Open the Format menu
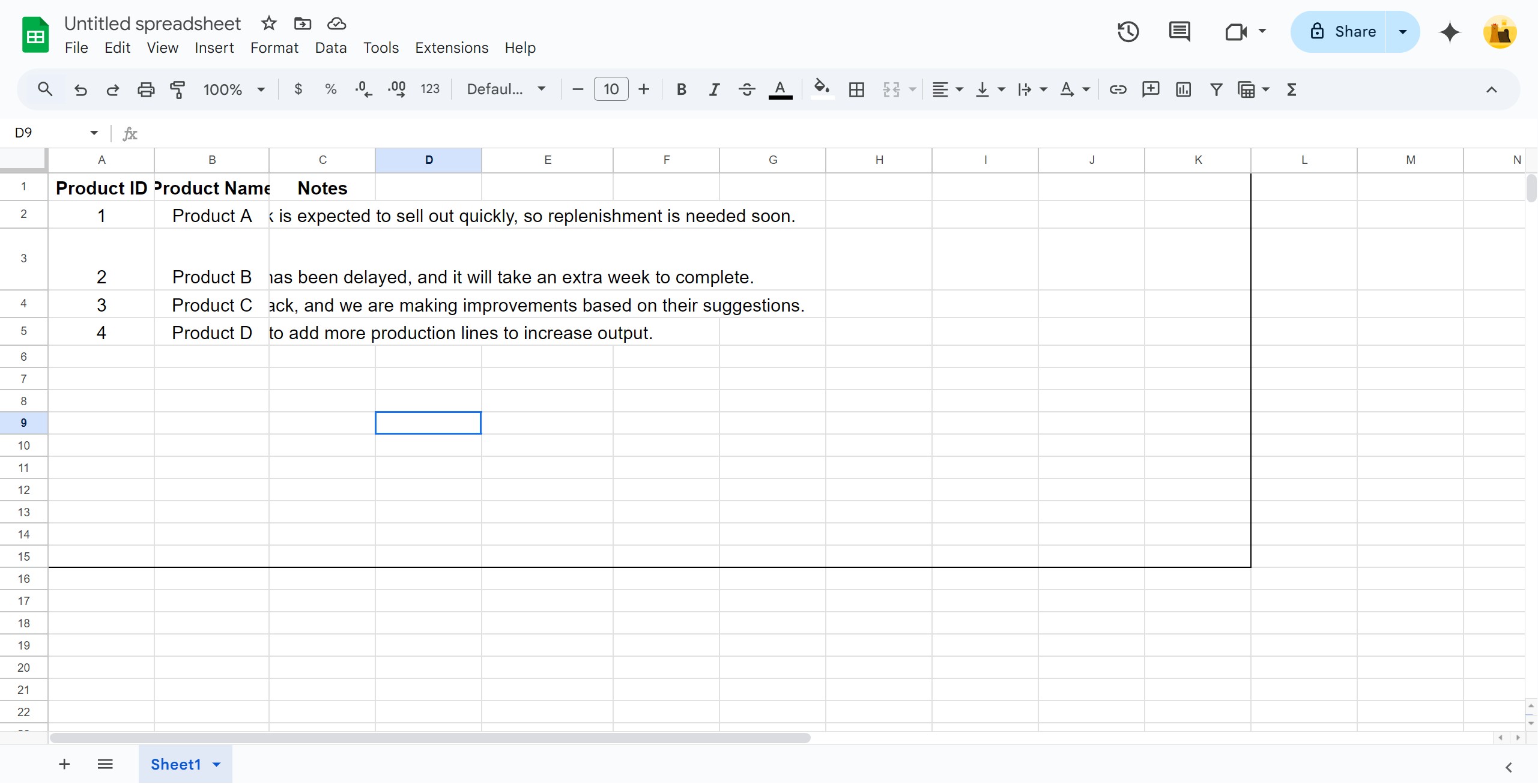 point(274,47)
